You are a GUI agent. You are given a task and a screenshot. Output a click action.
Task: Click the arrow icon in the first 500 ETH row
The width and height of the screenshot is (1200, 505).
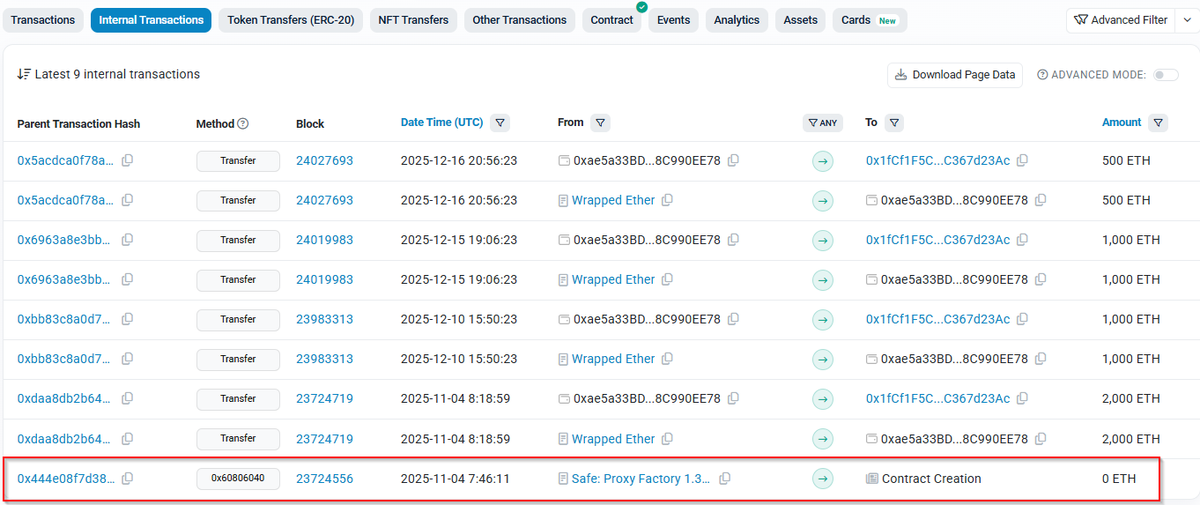pos(822,161)
